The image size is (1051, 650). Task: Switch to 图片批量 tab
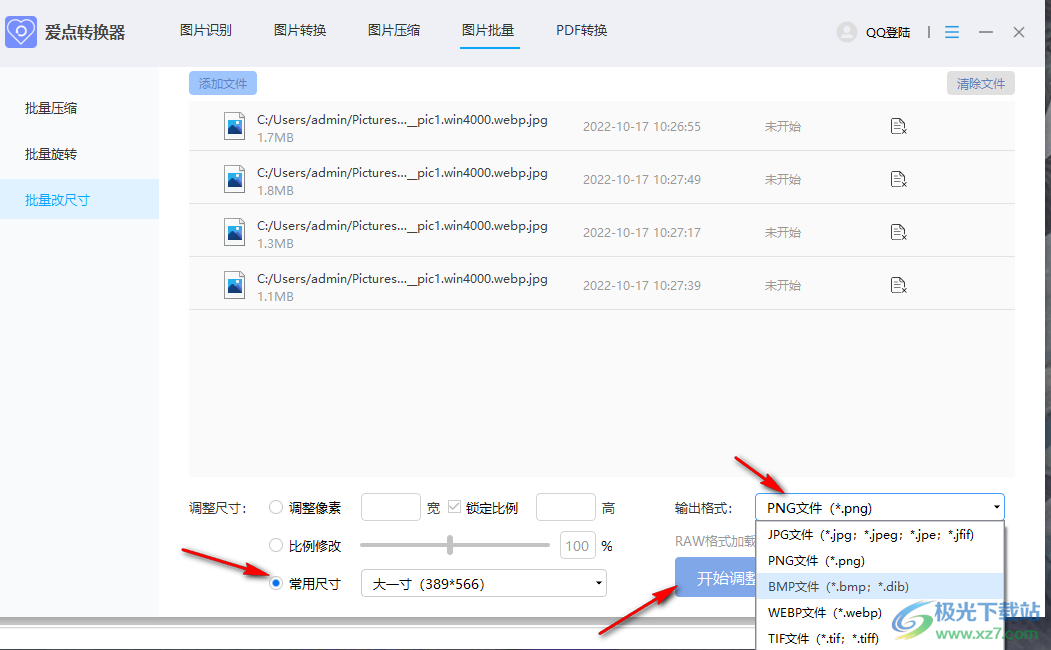(488, 30)
